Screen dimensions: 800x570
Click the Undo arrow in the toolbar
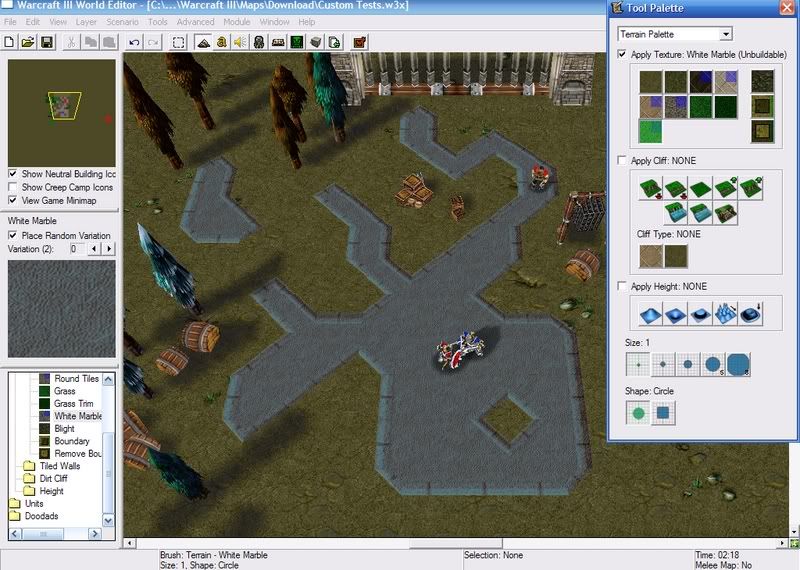pos(134,42)
